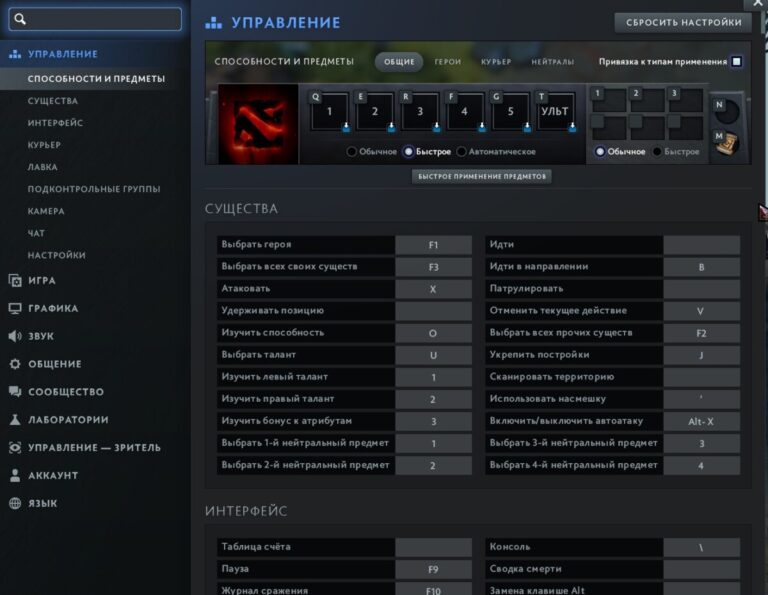The image size is (768, 595).
Task: Click the O binding for Изучить способность
Action: coord(433,333)
